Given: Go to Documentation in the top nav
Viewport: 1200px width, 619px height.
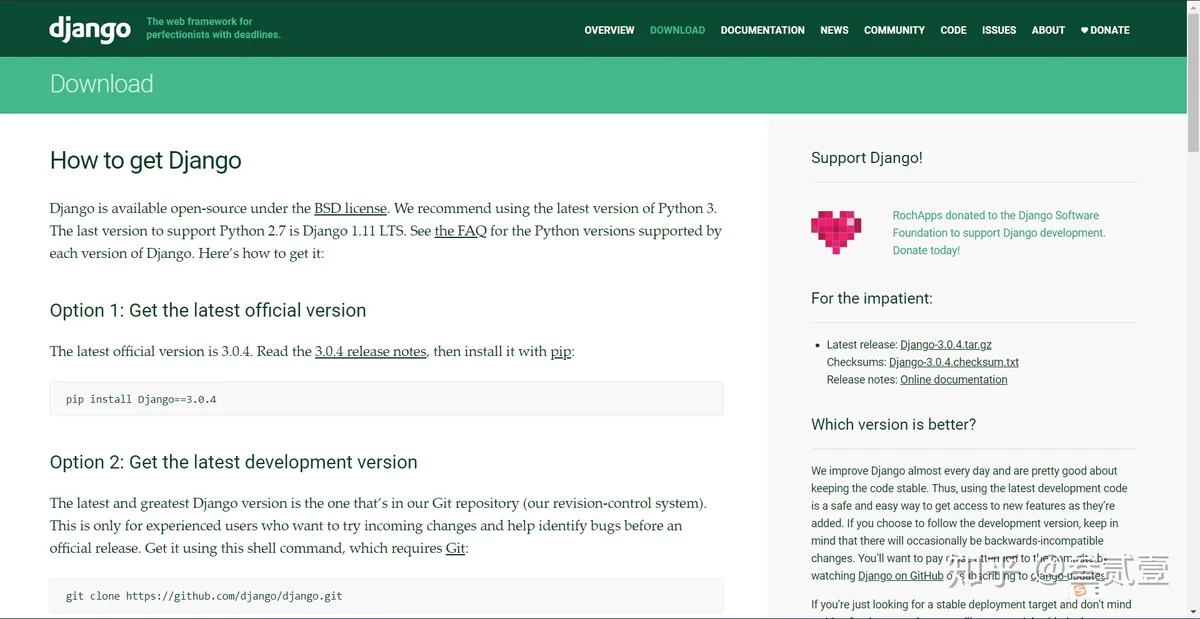Looking at the screenshot, I should (x=762, y=30).
